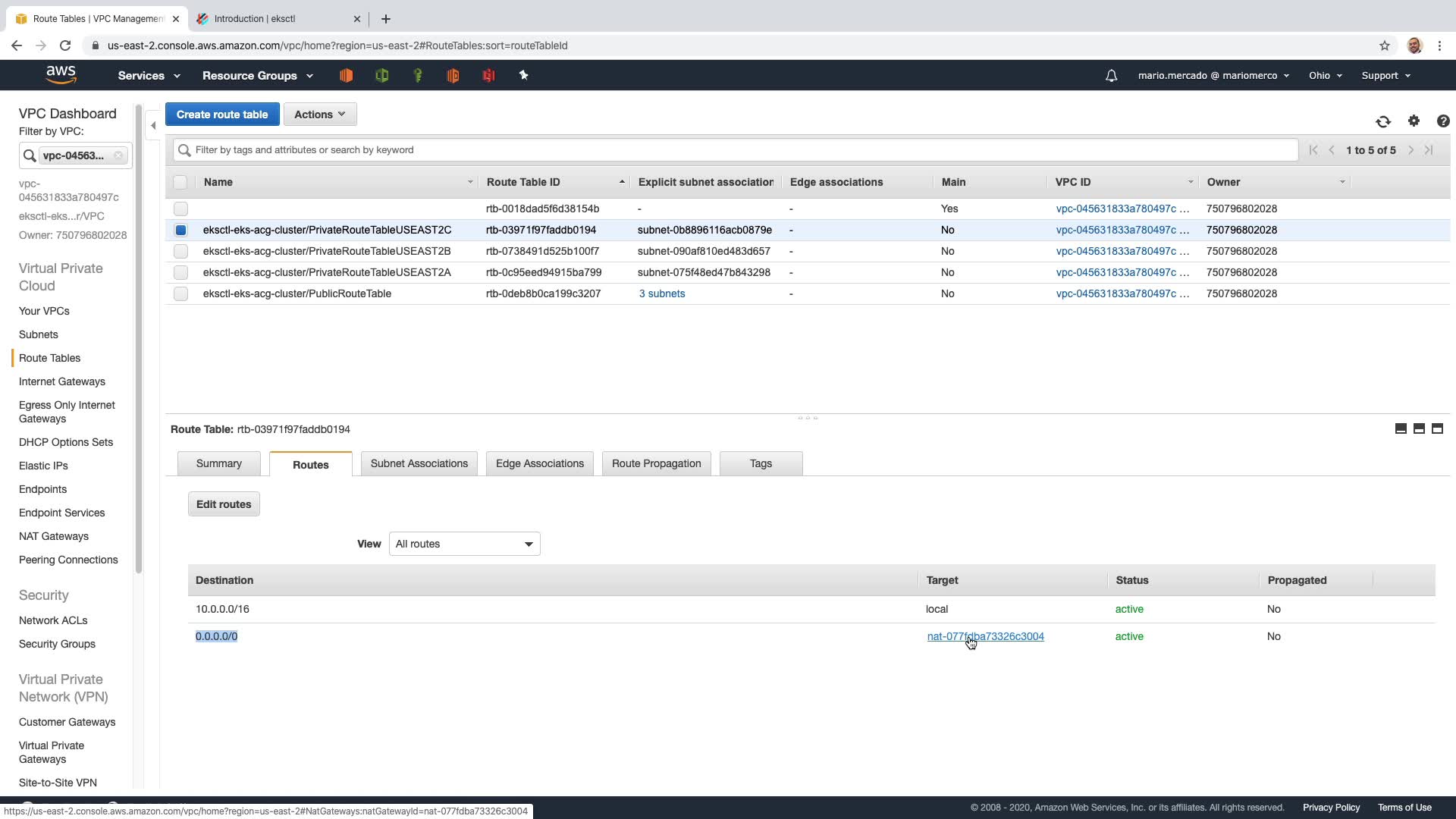Expand the All routes view dropdown
Screen dimensions: 1456x819
coord(464,544)
